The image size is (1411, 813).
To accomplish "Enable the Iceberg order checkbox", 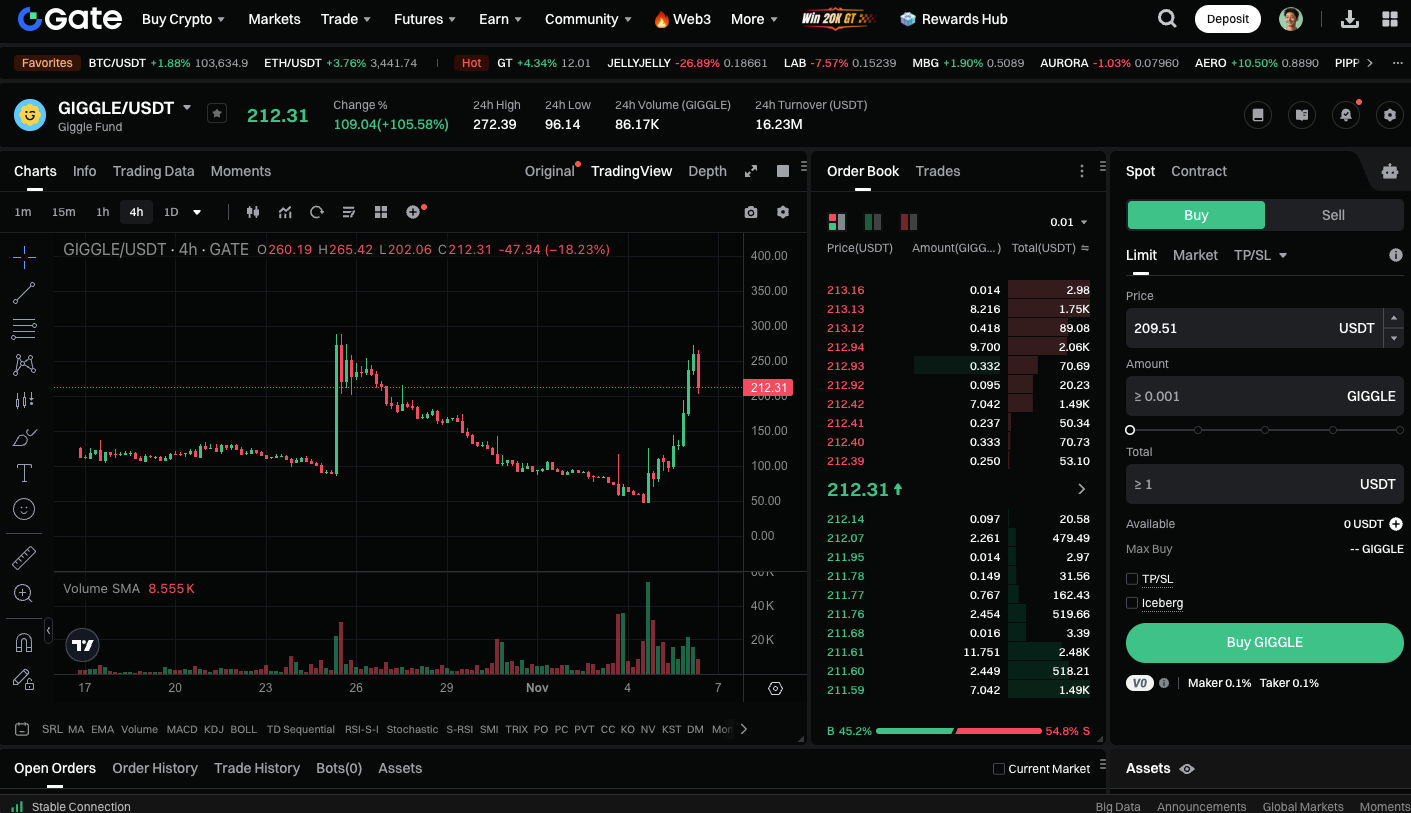I will click(1132, 603).
